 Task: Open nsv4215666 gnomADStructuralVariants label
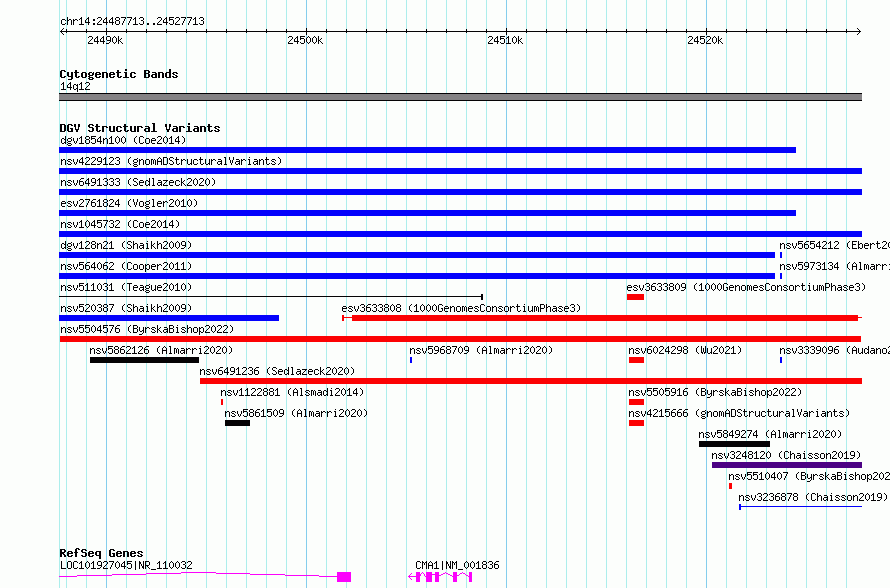[x=739, y=413]
